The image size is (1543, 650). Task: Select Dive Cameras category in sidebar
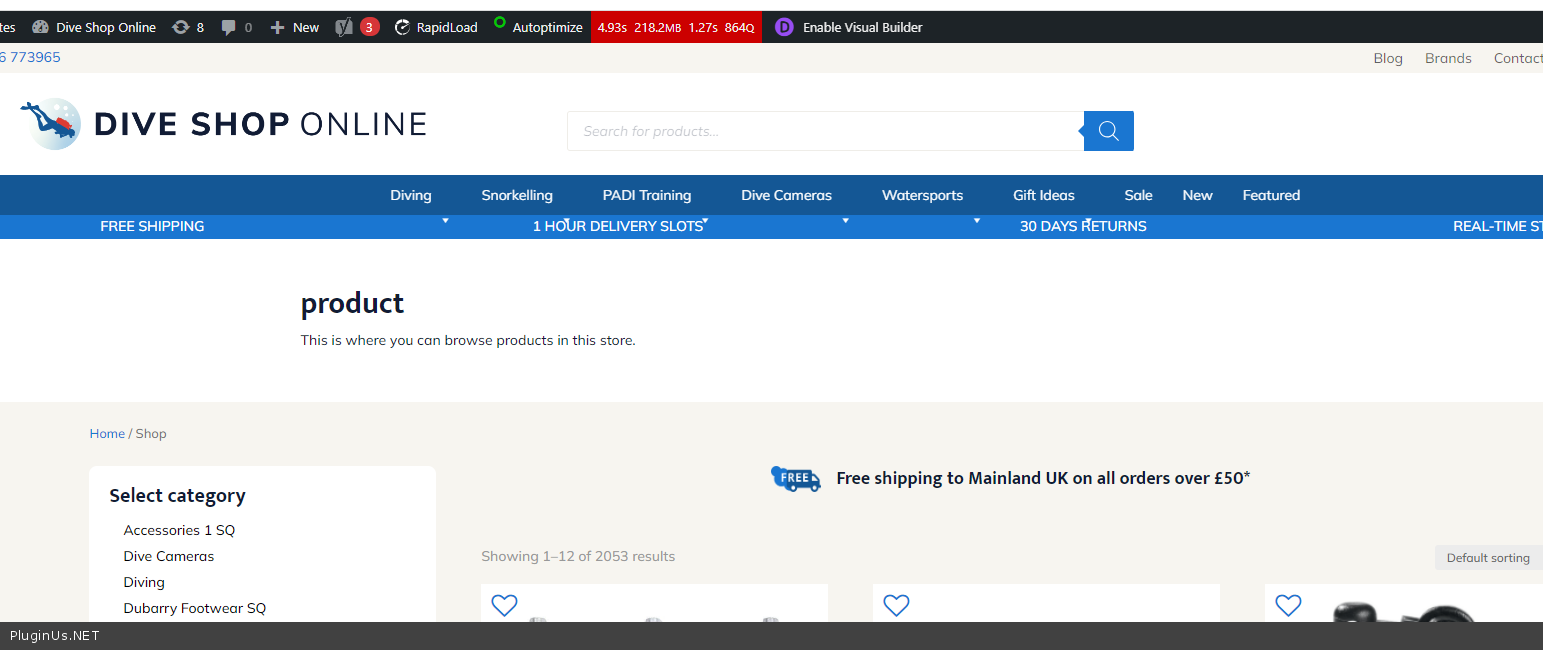[168, 556]
